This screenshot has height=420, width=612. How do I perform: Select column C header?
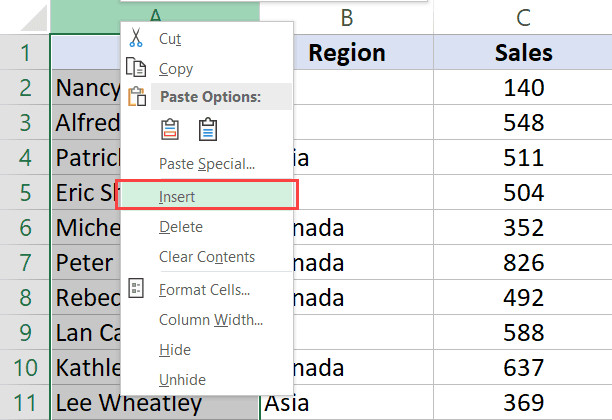click(523, 15)
